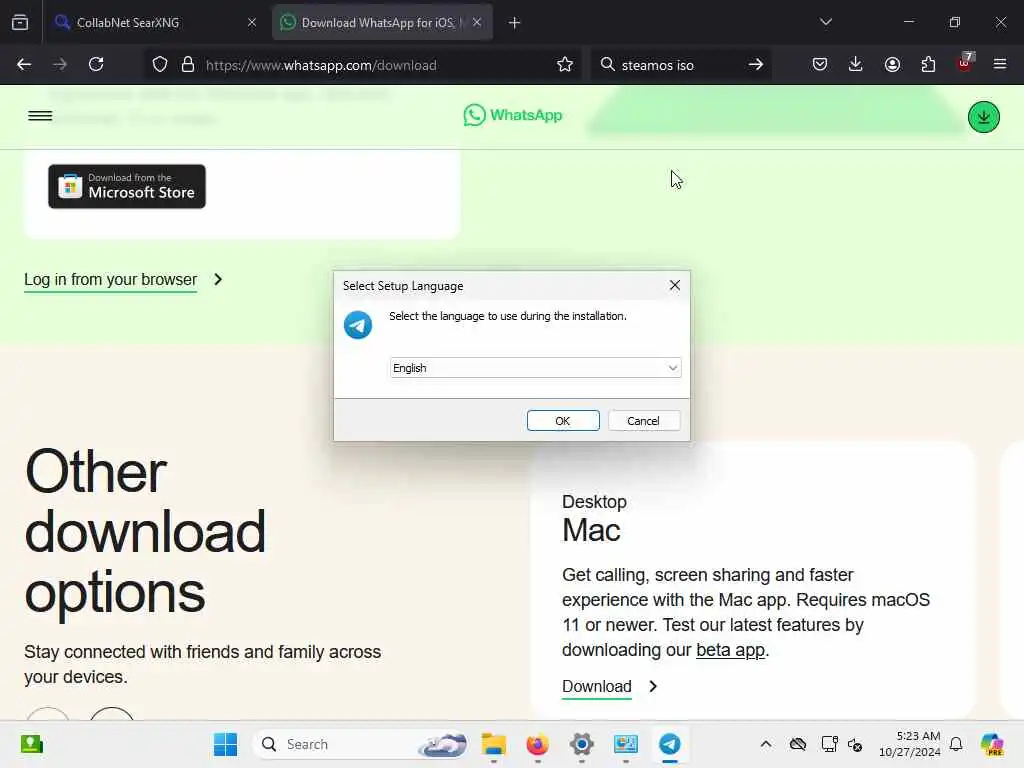Click the WhatsApp logo in the header
Viewport: 1024px width, 768px height.
coord(513,116)
